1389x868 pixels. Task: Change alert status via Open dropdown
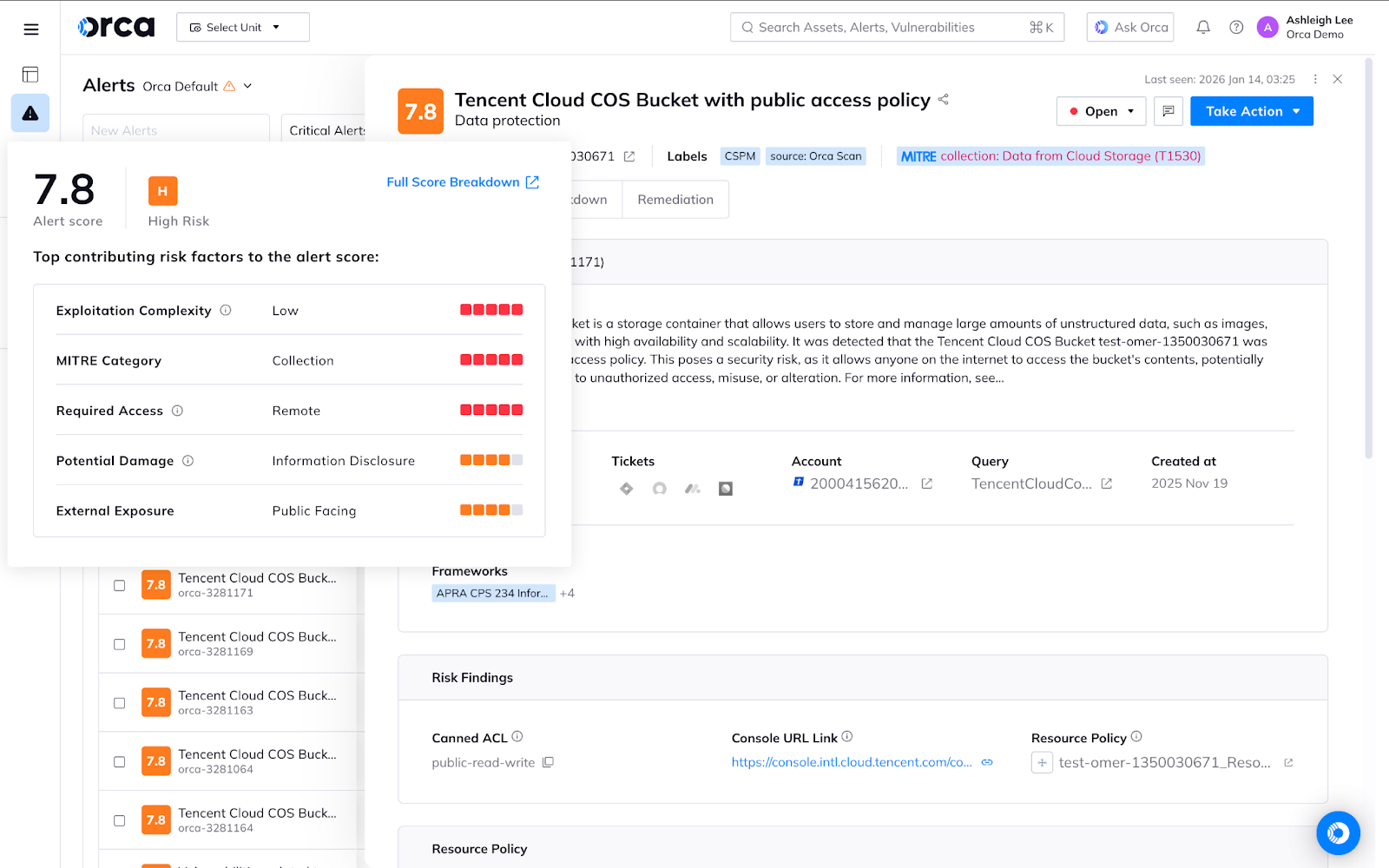pos(1101,111)
